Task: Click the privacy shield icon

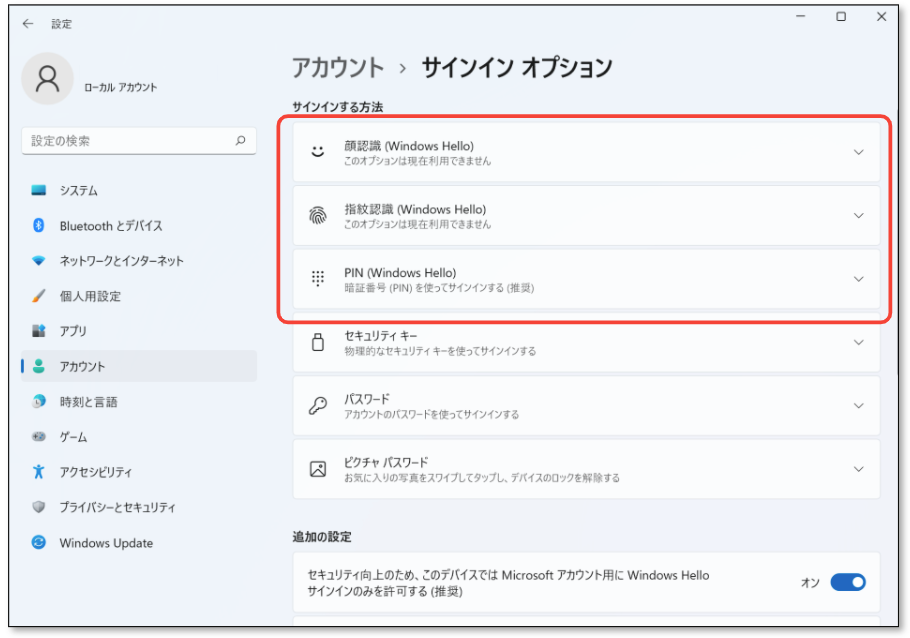Action: 39,507
